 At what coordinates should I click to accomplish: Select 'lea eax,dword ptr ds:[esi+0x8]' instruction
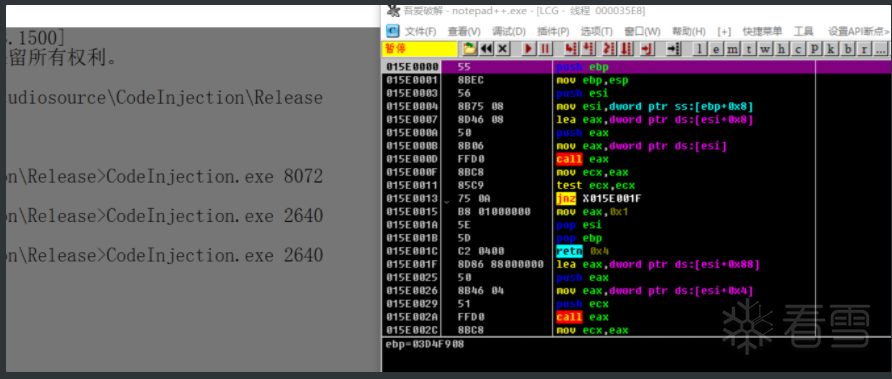pyautogui.click(x=655, y=120)
